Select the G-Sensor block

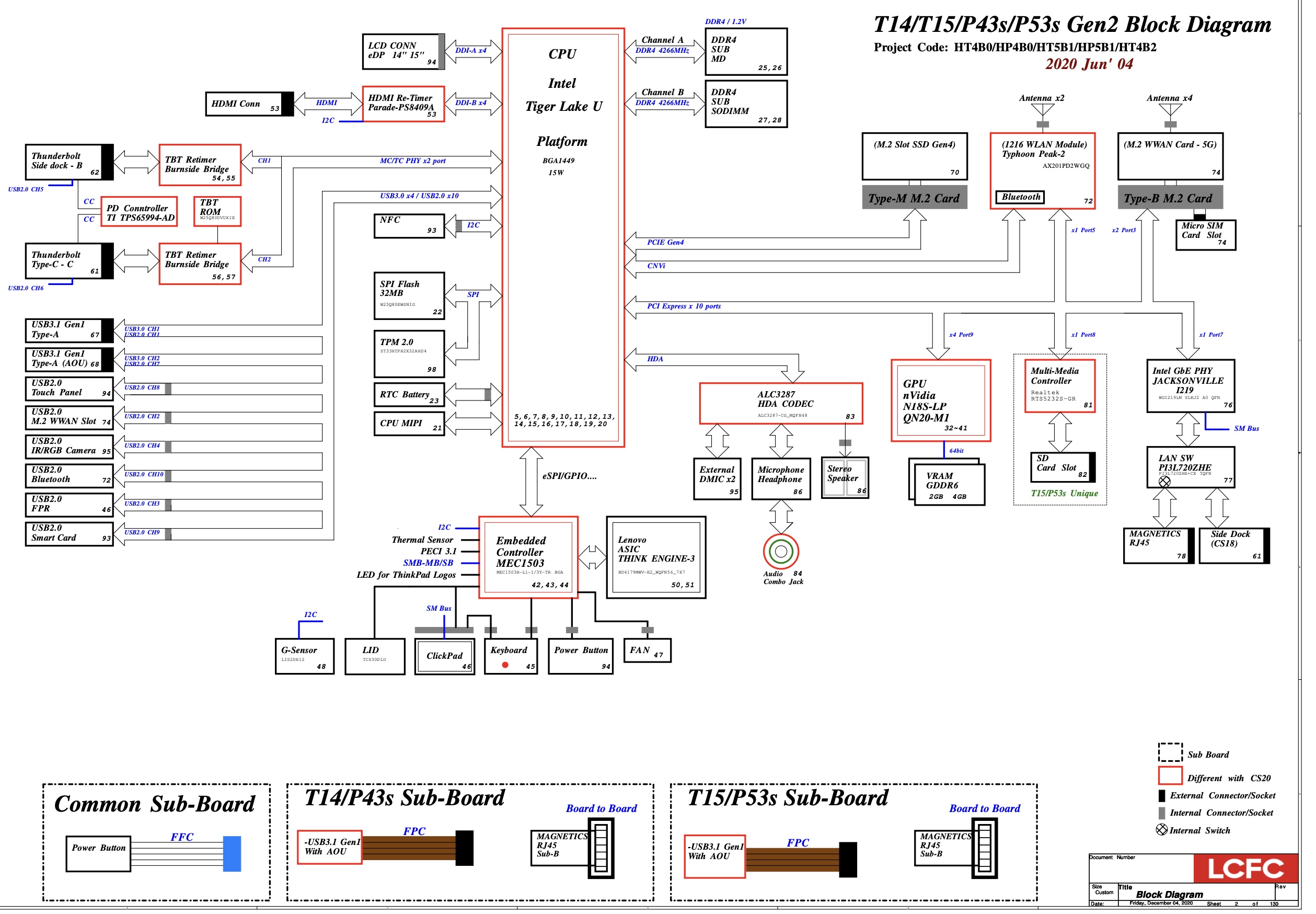tap(304, 656)
